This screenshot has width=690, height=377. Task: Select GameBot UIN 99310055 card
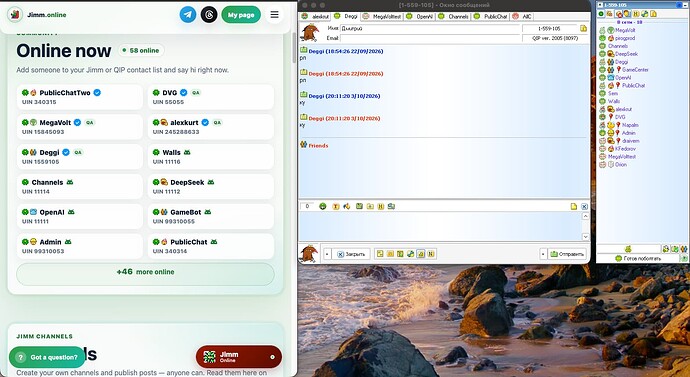210,216
